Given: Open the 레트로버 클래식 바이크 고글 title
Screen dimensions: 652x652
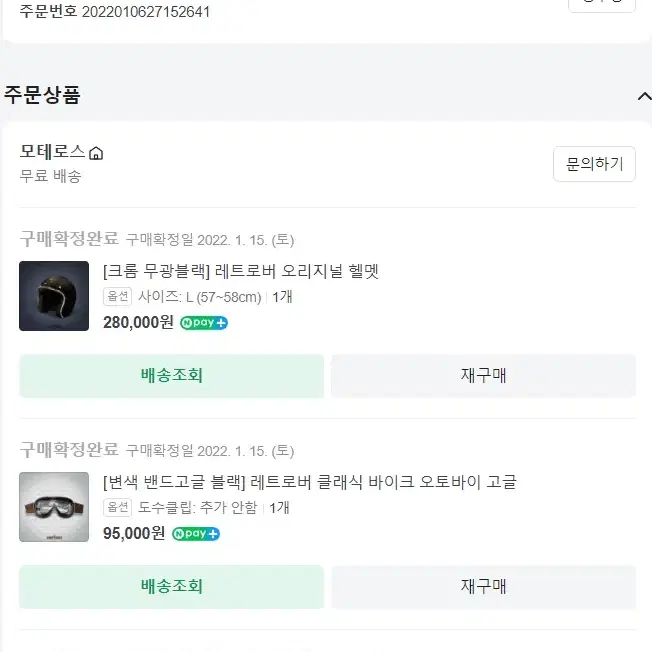Looking at the screenshot, I should (310, 482).
